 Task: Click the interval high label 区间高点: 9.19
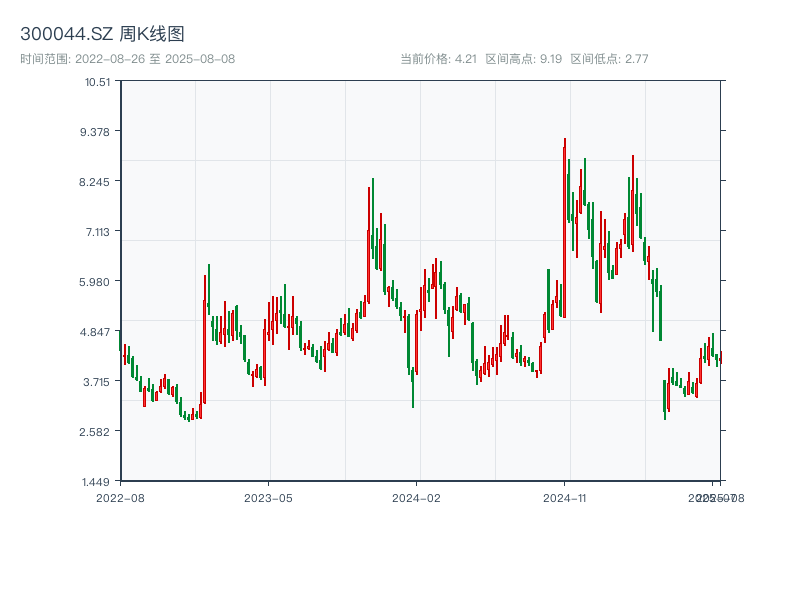(523, 59)
